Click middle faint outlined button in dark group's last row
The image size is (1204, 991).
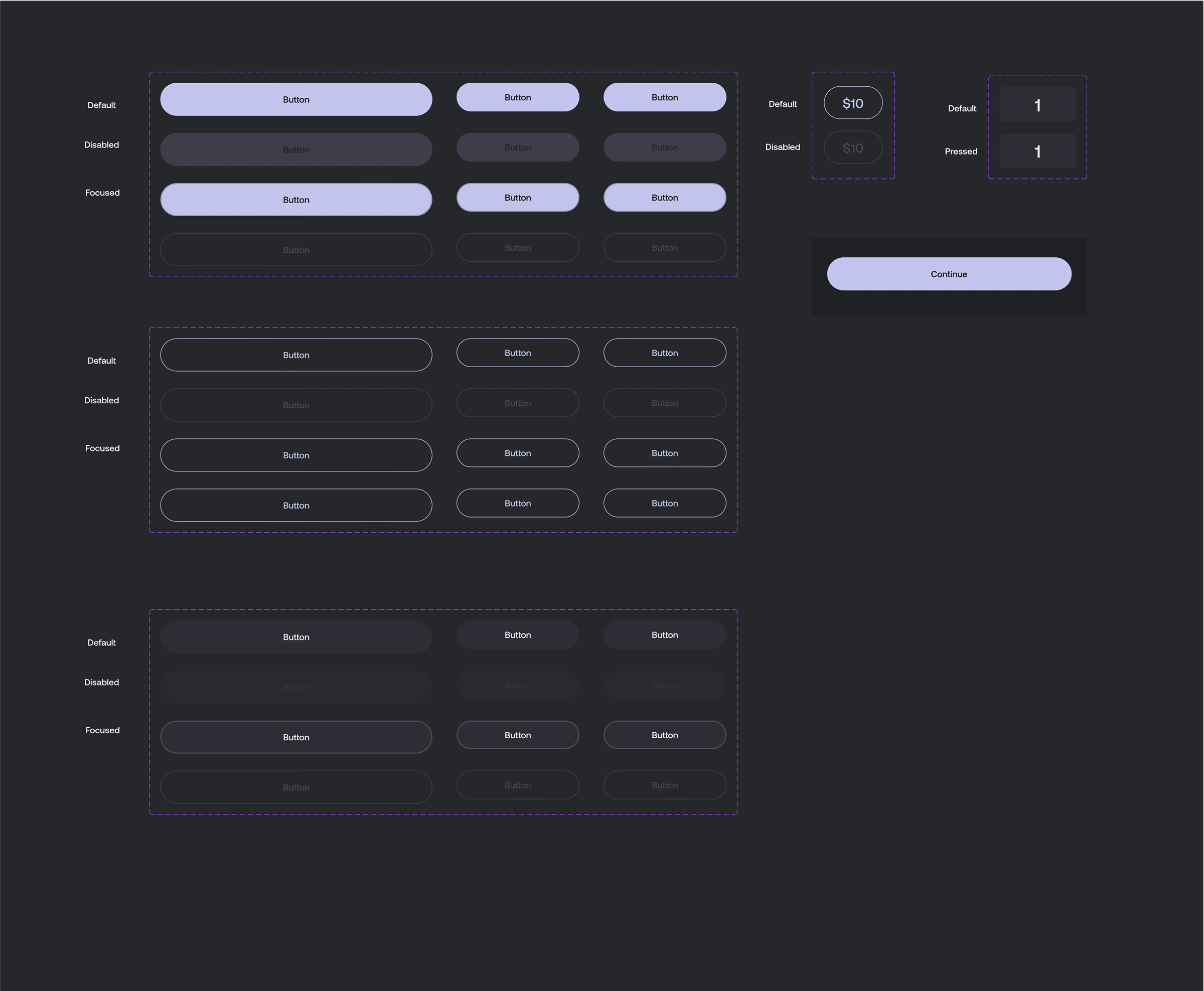pyautogui.click(x=518, y=785)
